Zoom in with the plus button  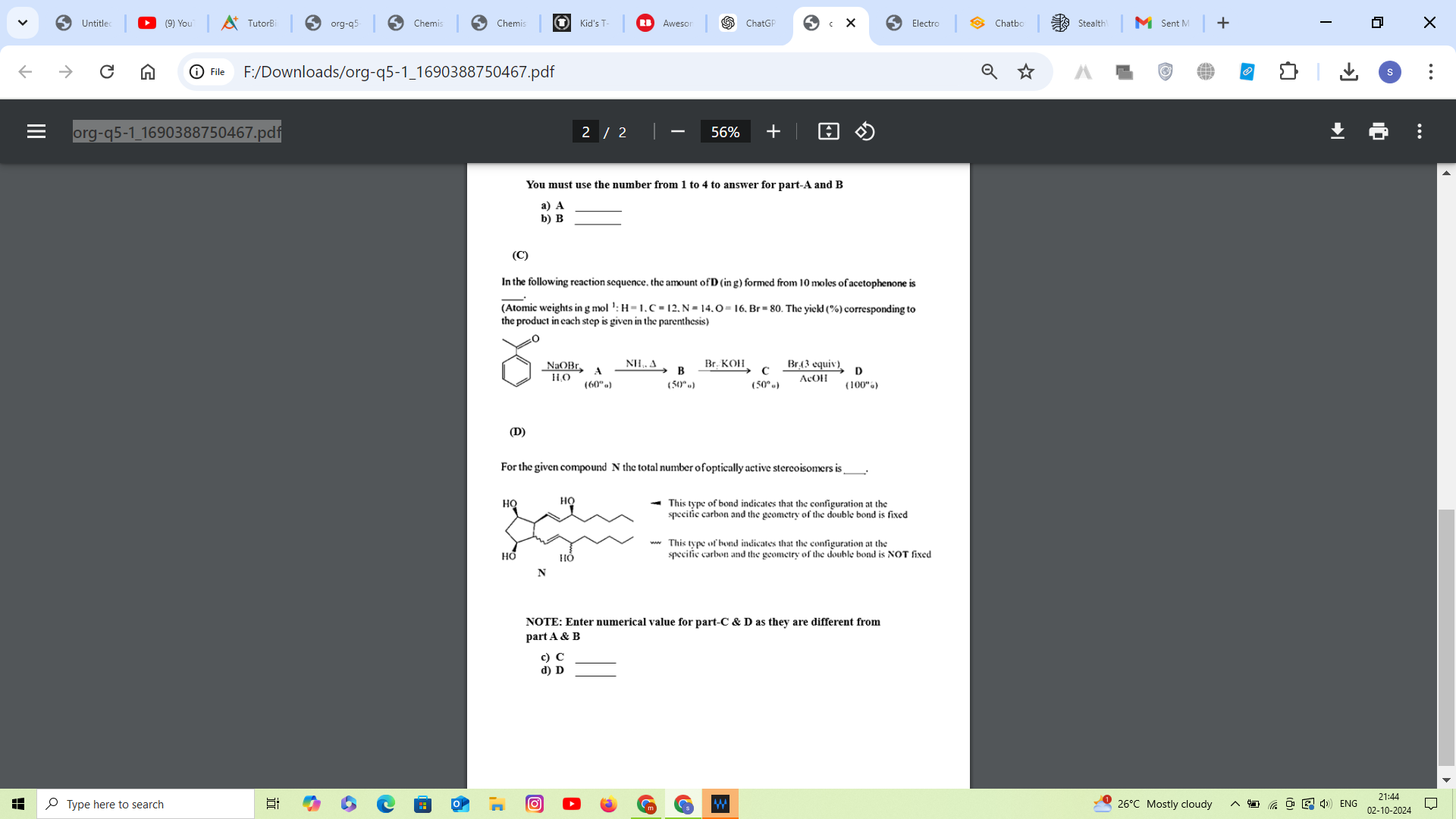773,131
